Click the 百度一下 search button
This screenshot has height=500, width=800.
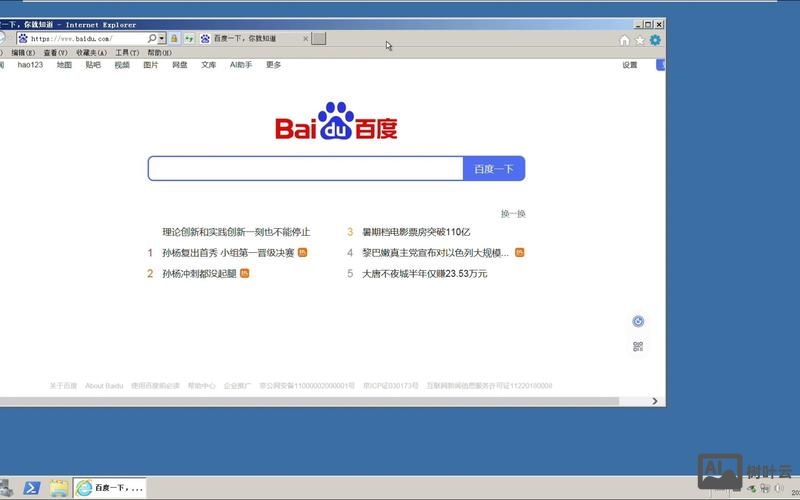tap(494, 168)
